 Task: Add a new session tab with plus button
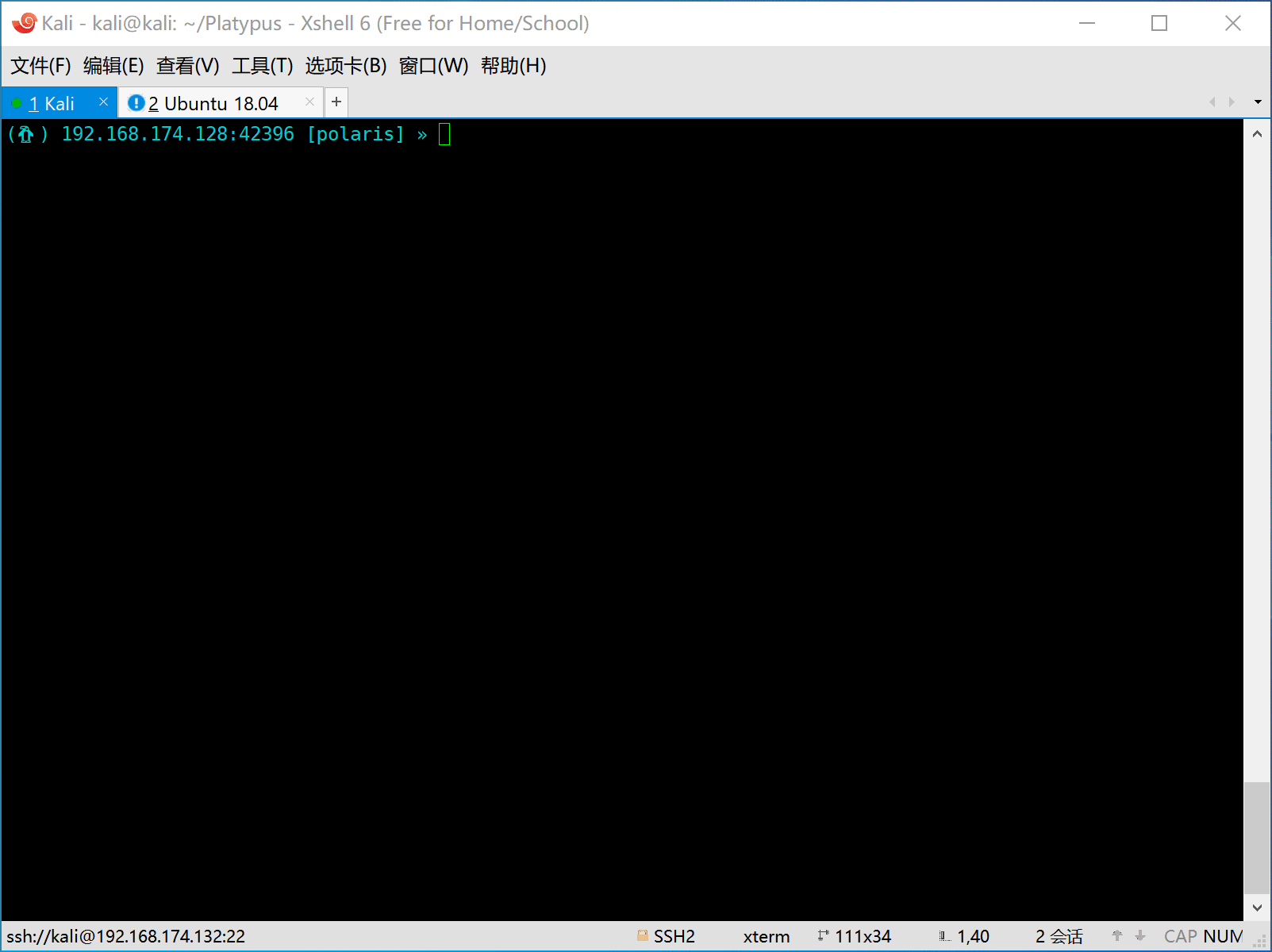point(336,102)
